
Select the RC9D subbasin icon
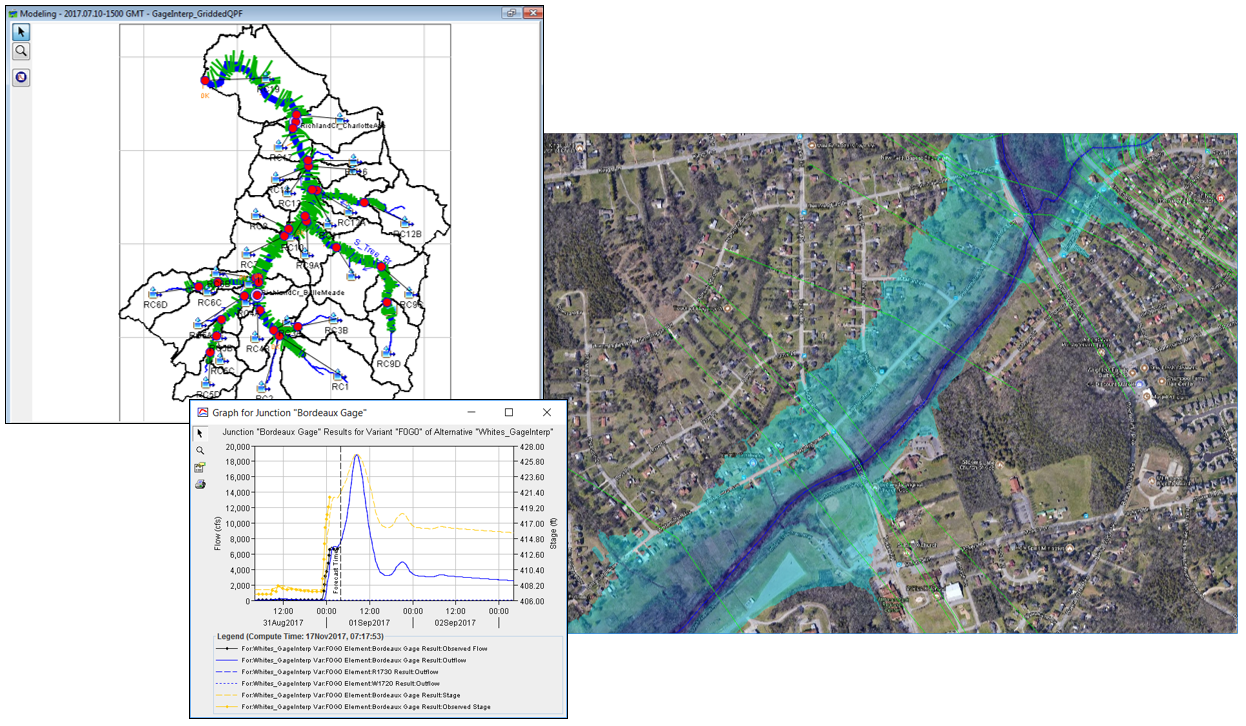point(389,351)
